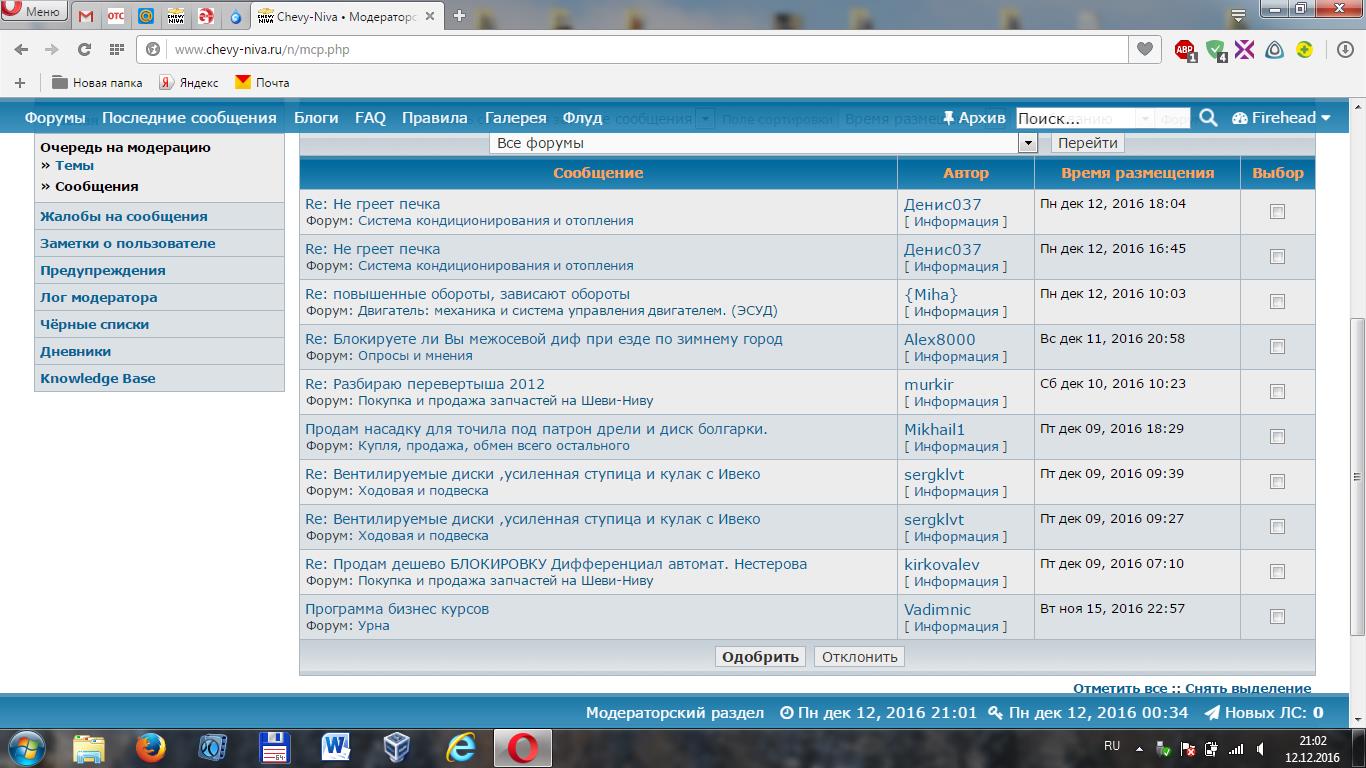1366x768 pixels.
Task: Open the pinned Gmail tab
Action: point(86,15)
